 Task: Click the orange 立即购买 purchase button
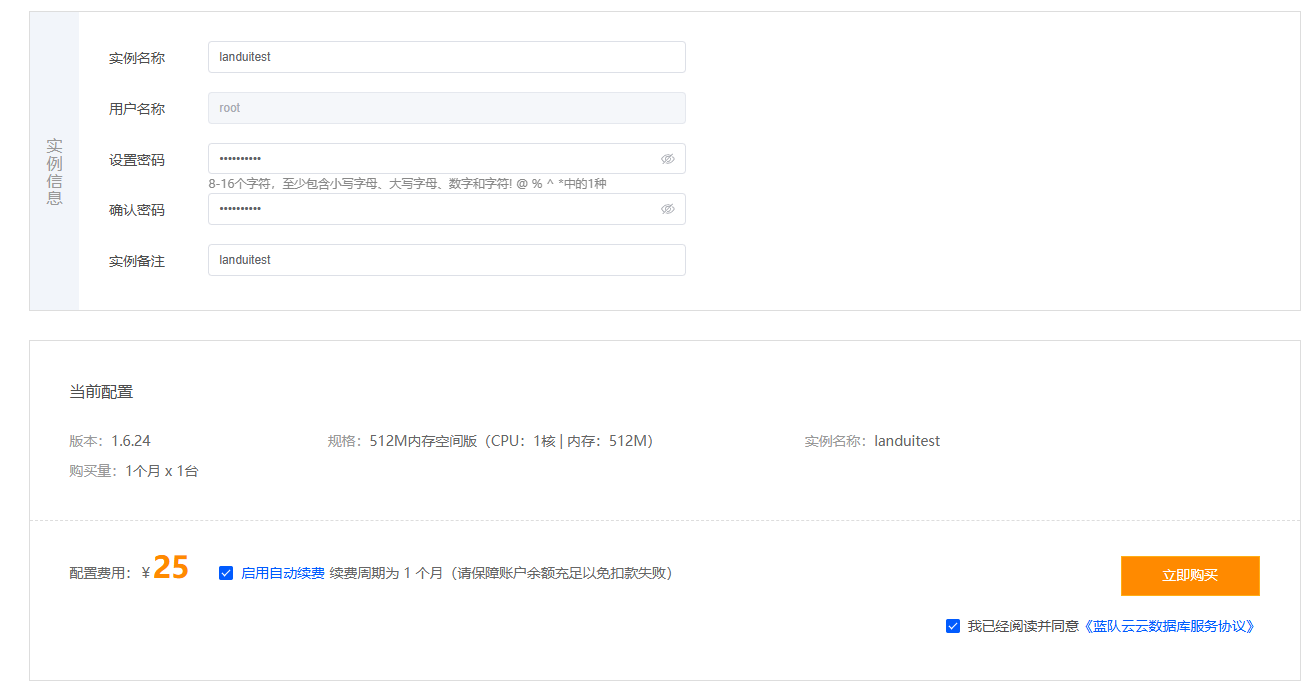1189,575
